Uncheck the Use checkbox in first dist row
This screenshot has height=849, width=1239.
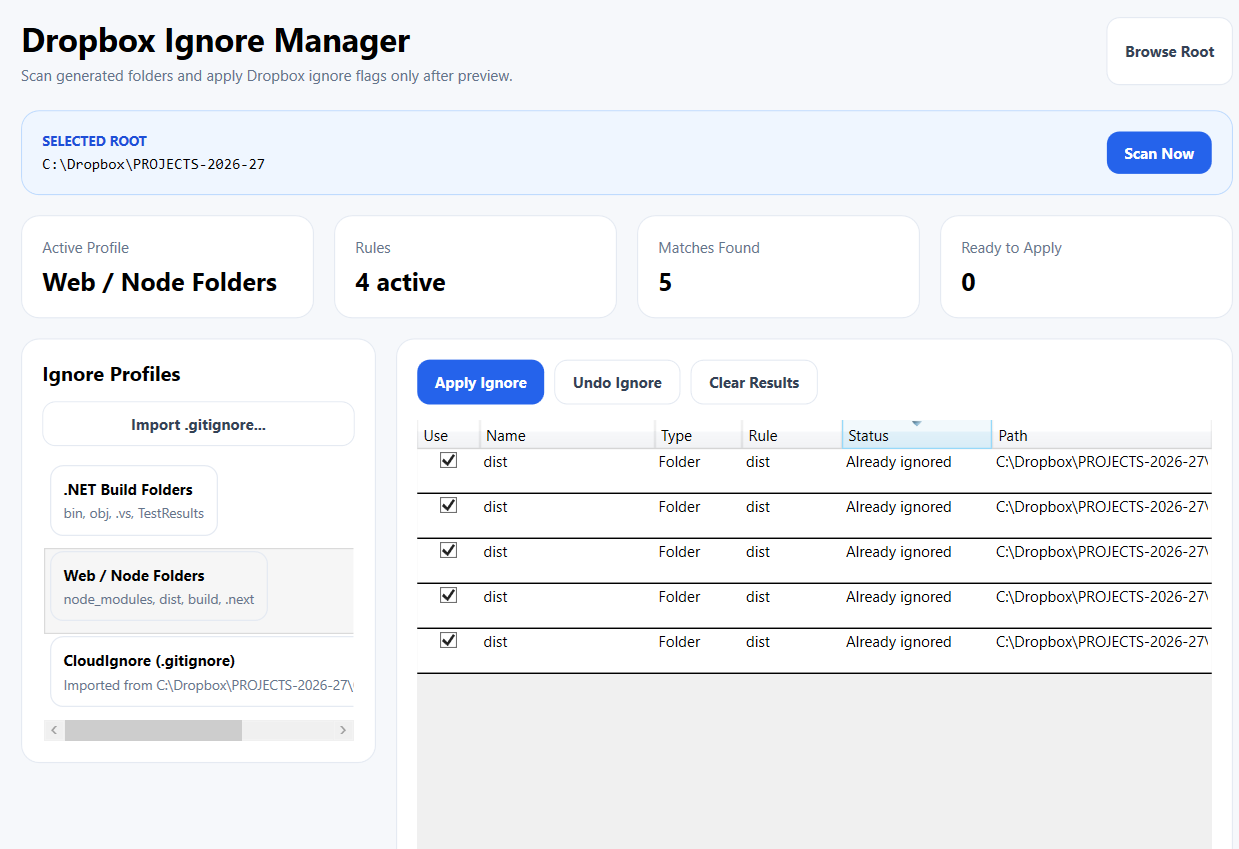point(448,461)
